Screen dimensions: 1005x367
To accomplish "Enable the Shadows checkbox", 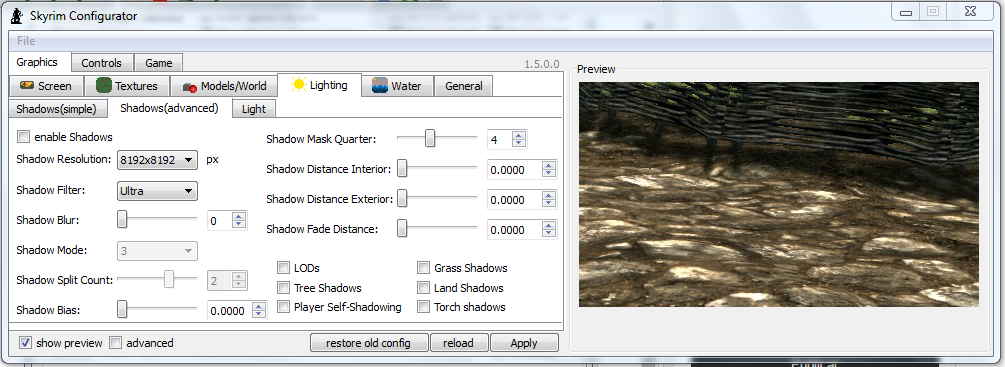I will 24,136.
